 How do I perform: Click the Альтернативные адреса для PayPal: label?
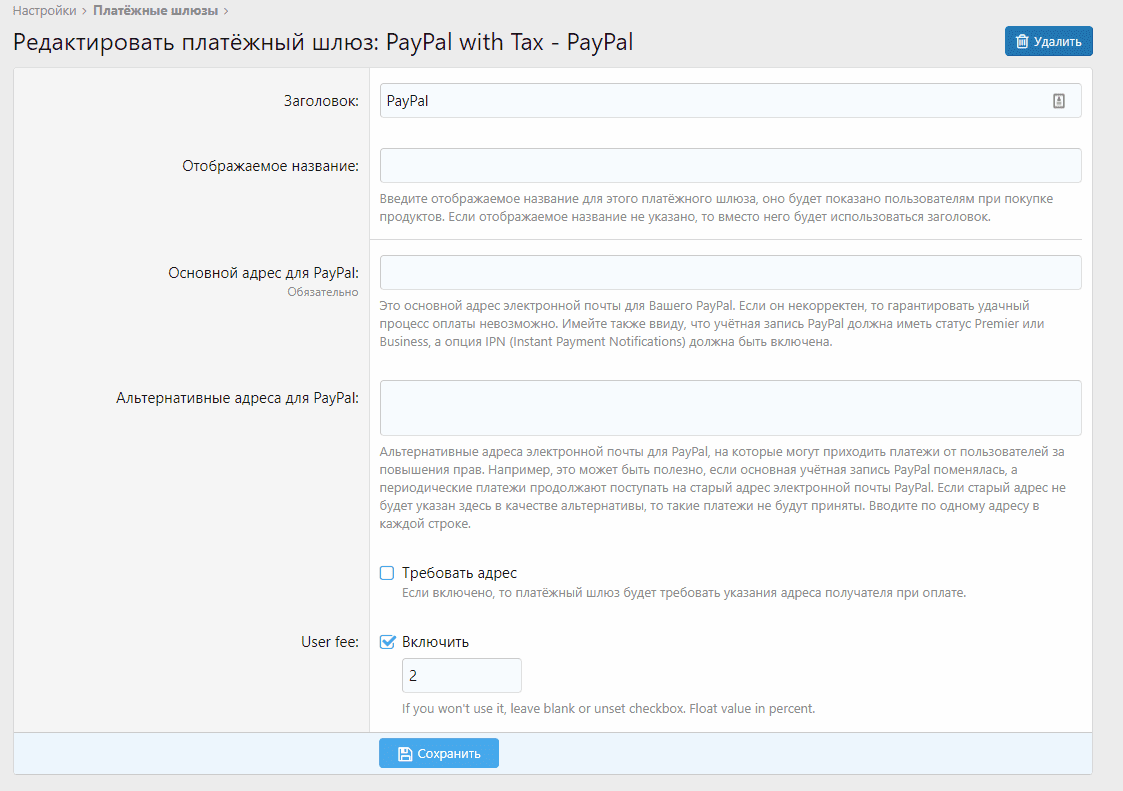tap(237, 397)
